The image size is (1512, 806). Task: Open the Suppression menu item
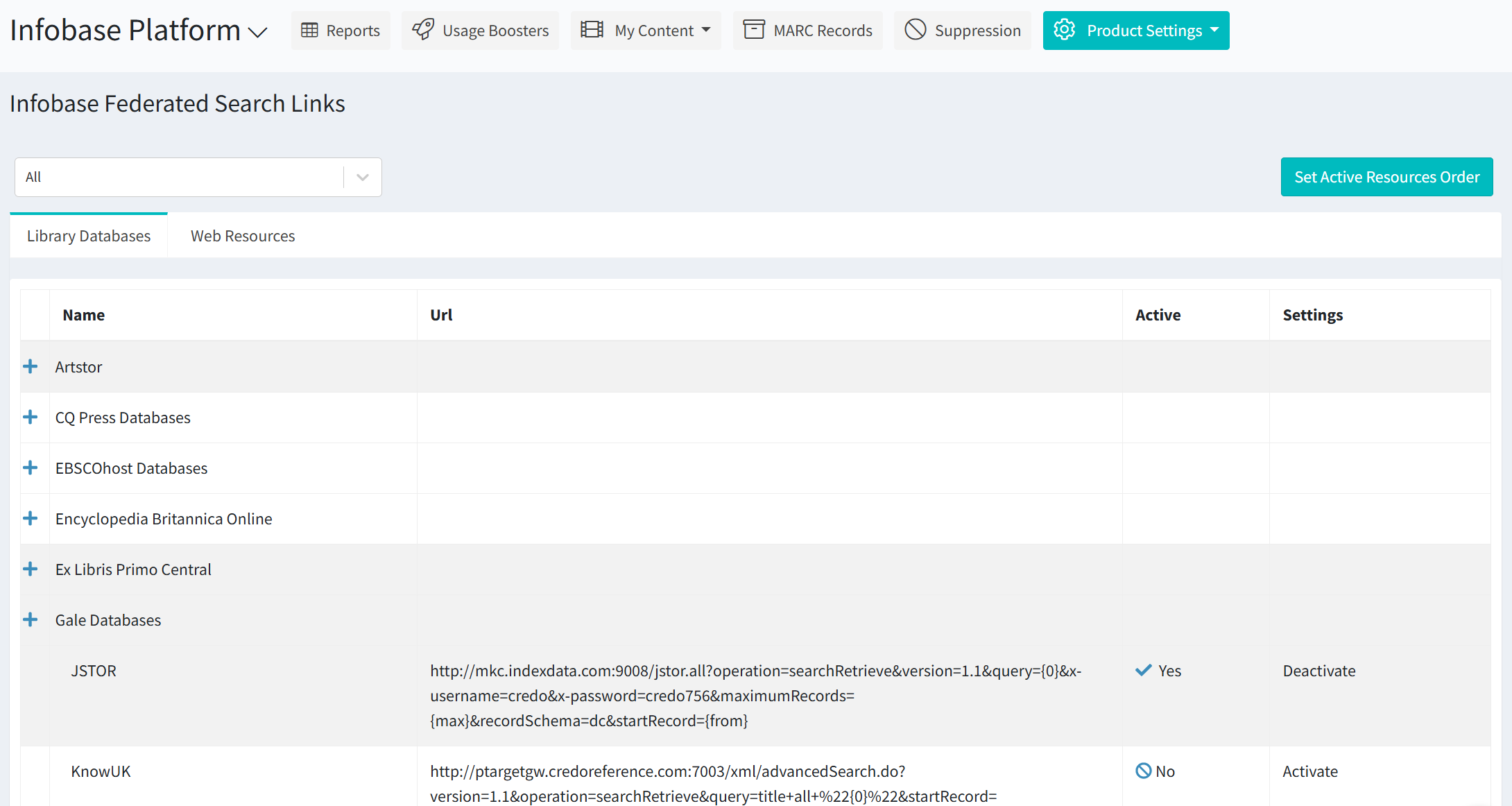[x=963, y=31]
